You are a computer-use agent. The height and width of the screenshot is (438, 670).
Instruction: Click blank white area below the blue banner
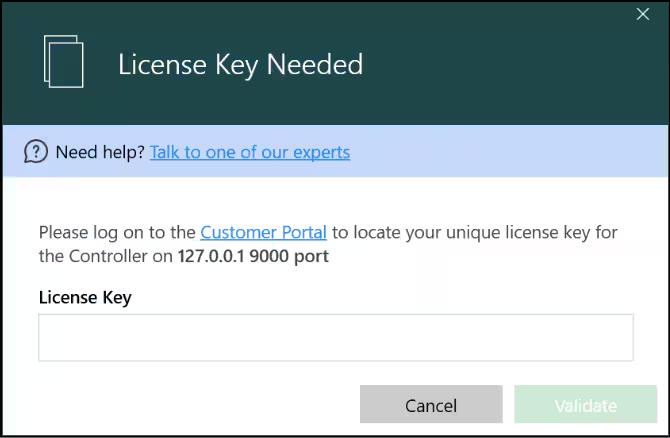[x=335, y=198]
